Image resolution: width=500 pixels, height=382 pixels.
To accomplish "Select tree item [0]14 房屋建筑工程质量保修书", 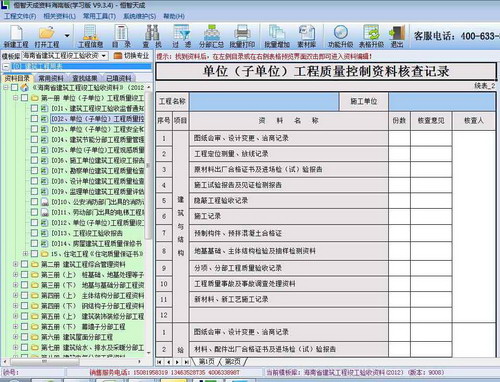I will coord(97,243).
